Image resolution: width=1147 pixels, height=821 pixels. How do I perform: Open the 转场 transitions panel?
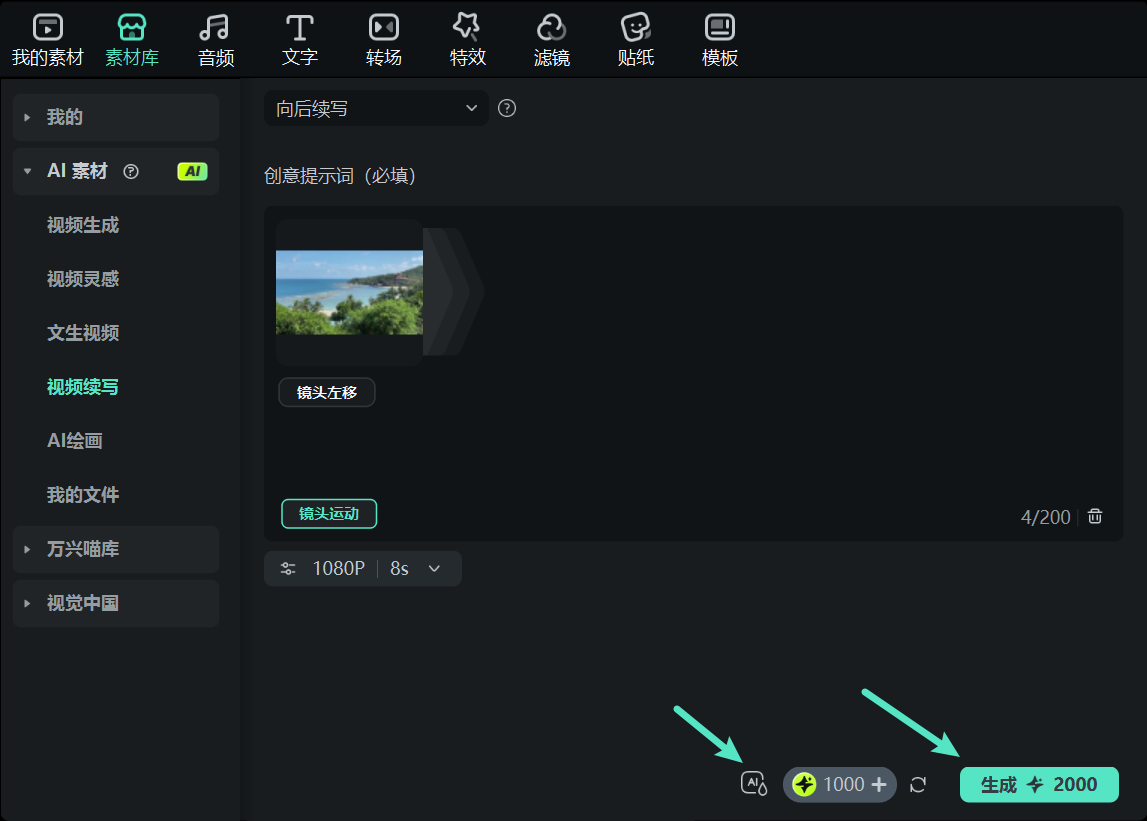point(384,38)
